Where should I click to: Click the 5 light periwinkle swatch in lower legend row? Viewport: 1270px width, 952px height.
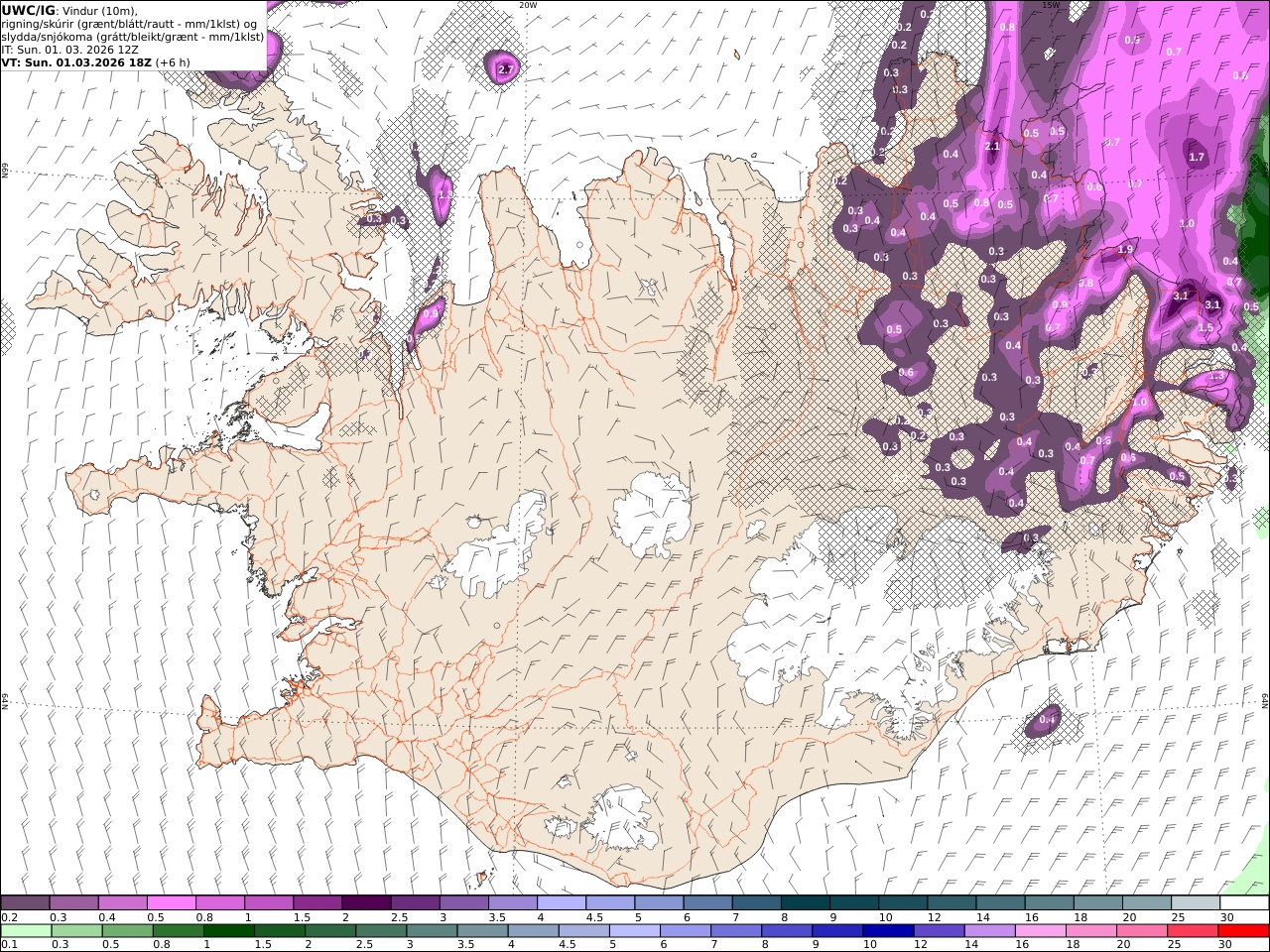[635, 931]
